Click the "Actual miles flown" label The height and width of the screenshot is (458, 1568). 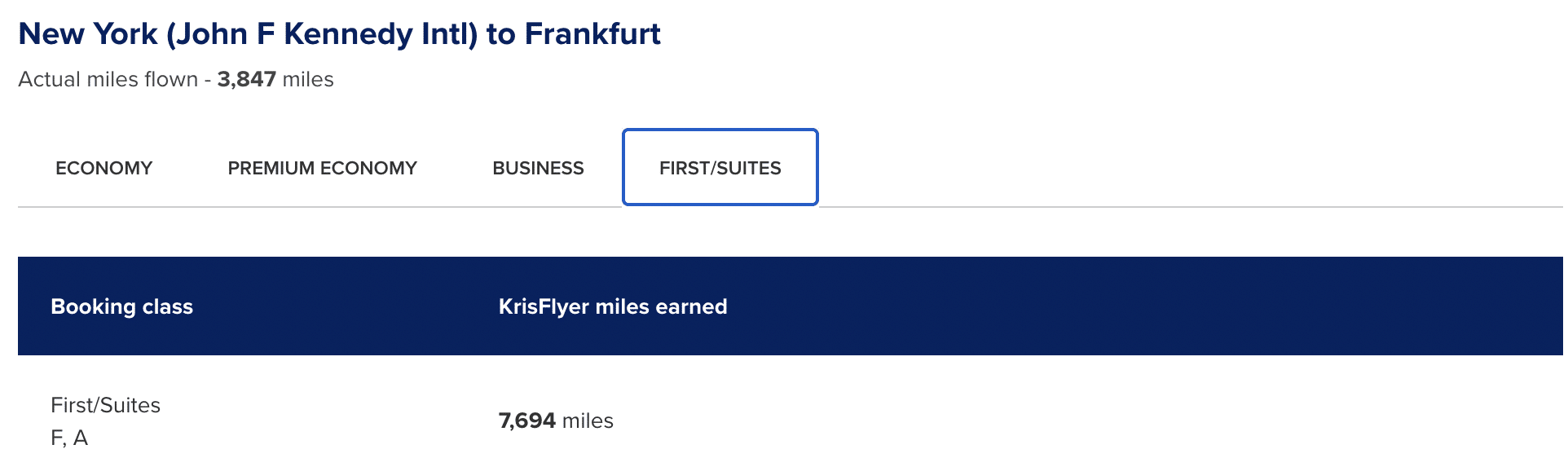(x=108, y=79)
